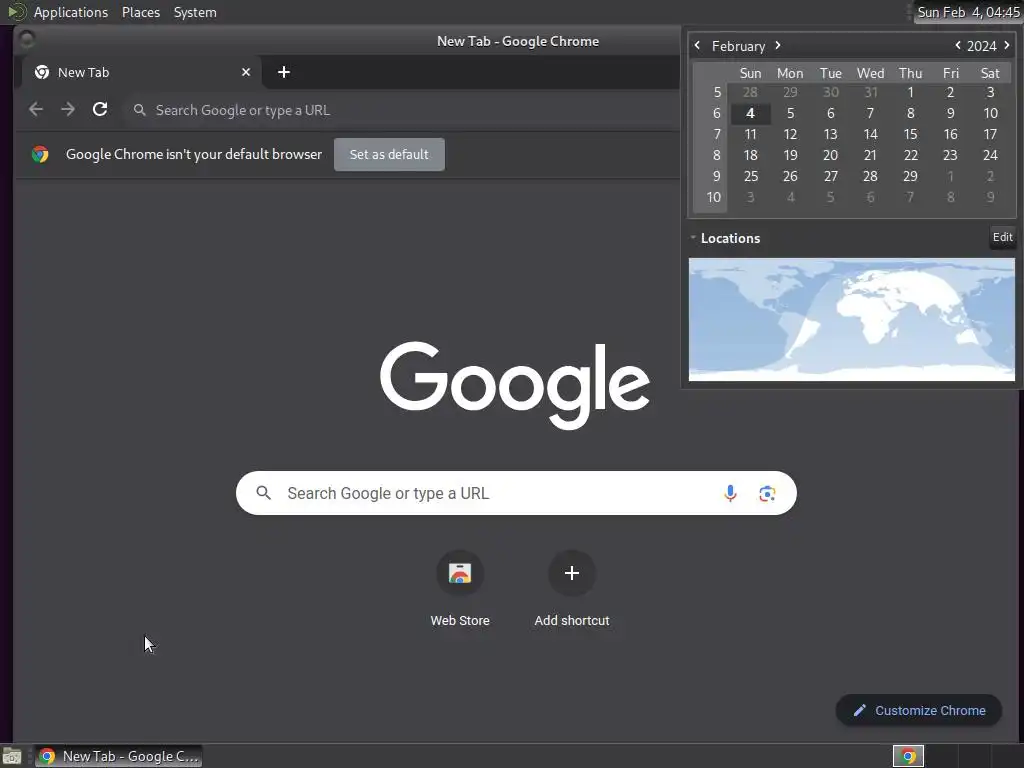1024x768 pixels.
Task: Select January 31 in the calendar
Action: tap(871, 92)
